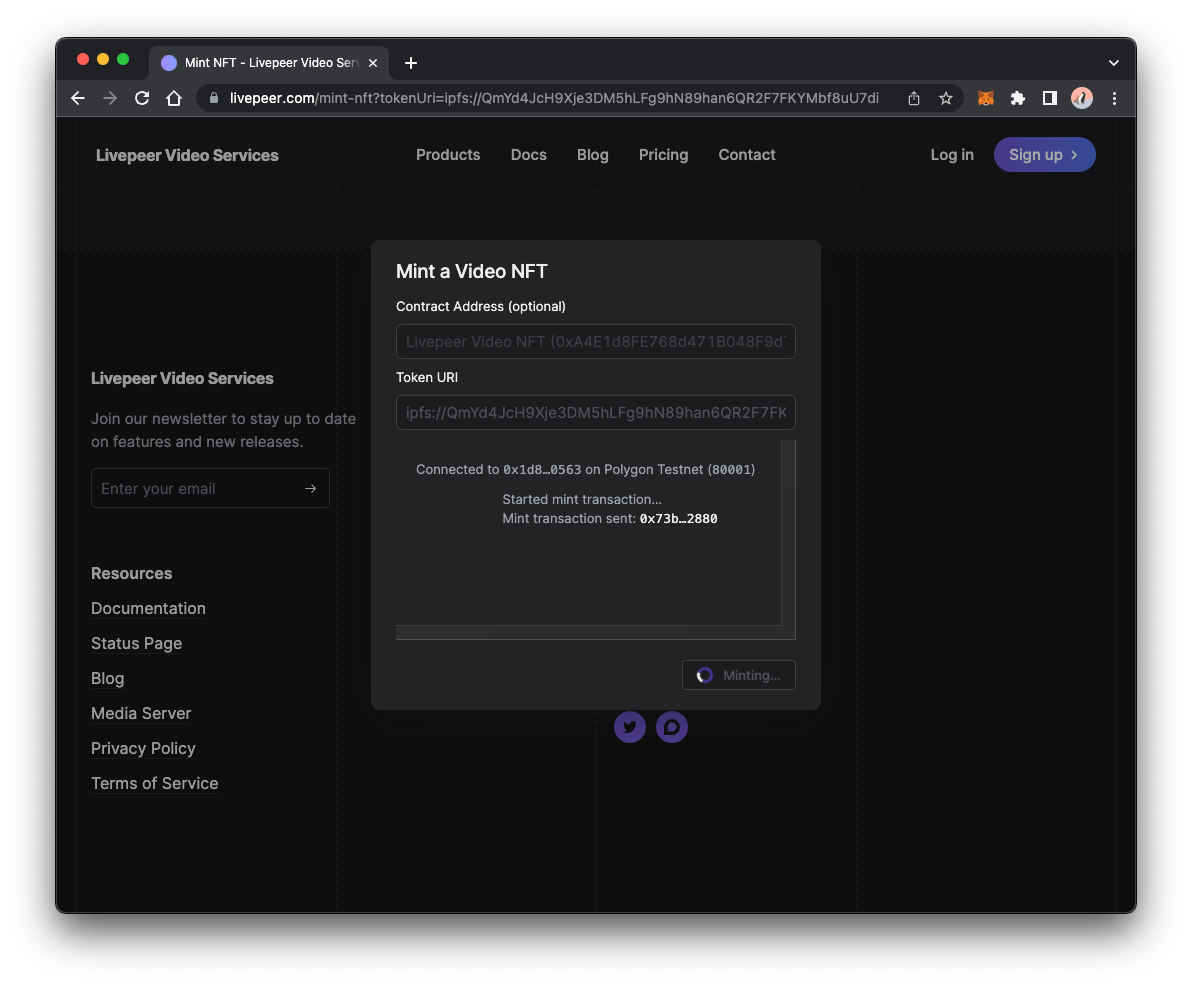Click the Log in link
Viewport: 1192px width, 987px height.
coord(952,154)
